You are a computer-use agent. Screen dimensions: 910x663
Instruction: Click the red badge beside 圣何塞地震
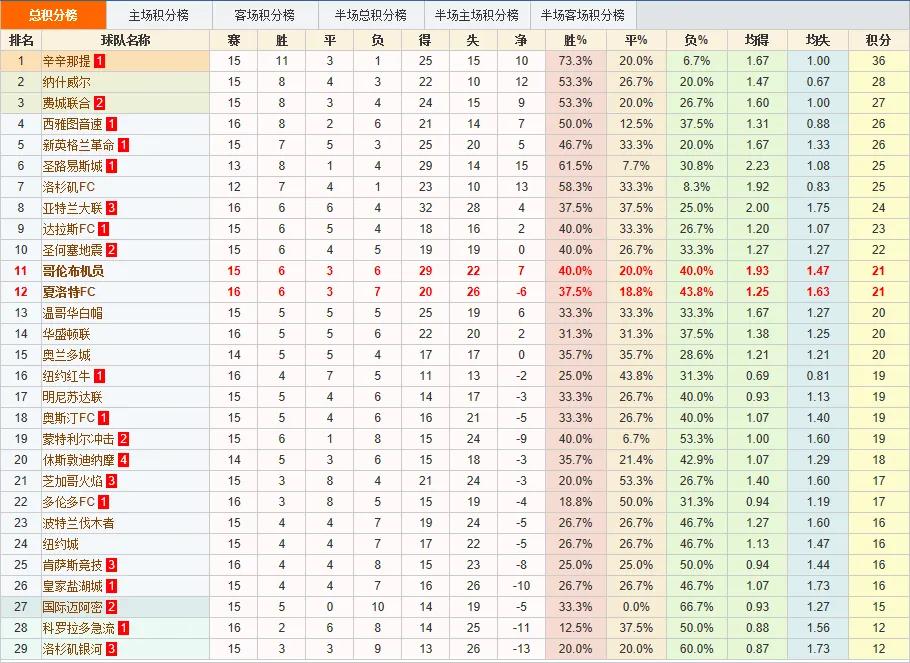(112, 250)
